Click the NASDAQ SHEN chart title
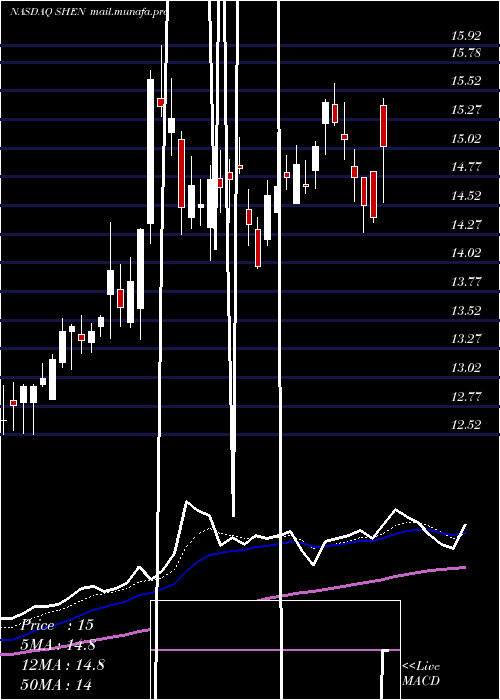 [x=48, y=12]
